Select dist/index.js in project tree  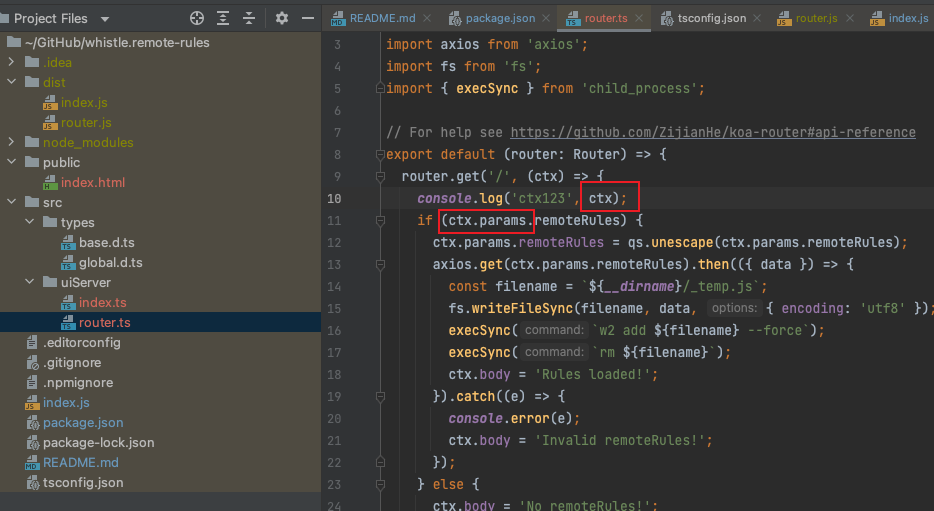pos(84,102)
